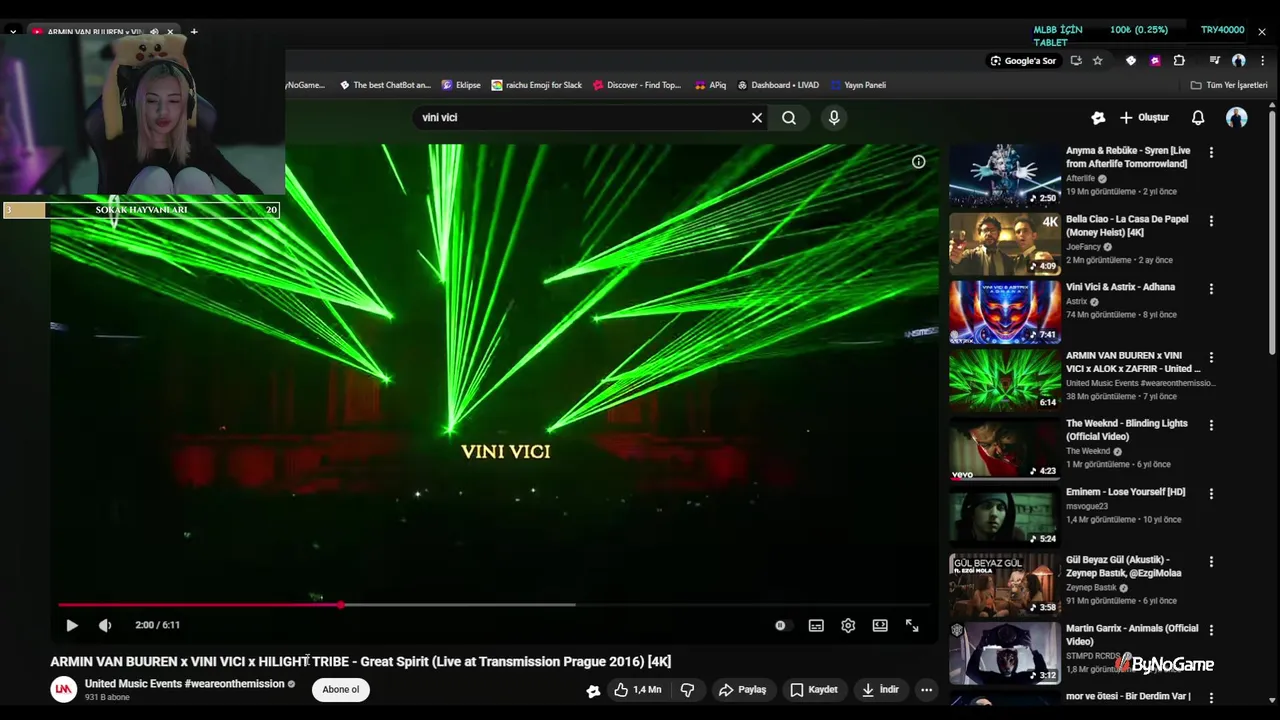Click Google'a Sor in the address bar
This screenshot has height=720, width=1280.
pos(1023,61)
